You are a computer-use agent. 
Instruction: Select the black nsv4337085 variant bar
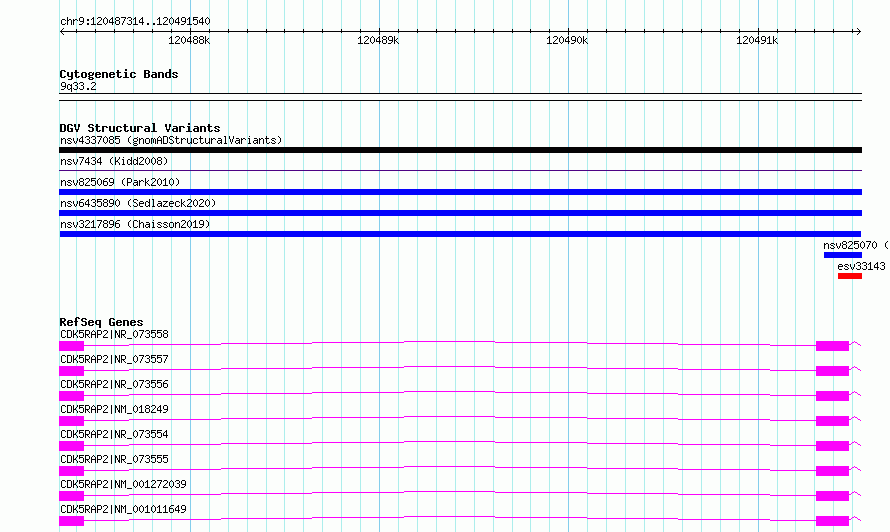click(460, 150)
